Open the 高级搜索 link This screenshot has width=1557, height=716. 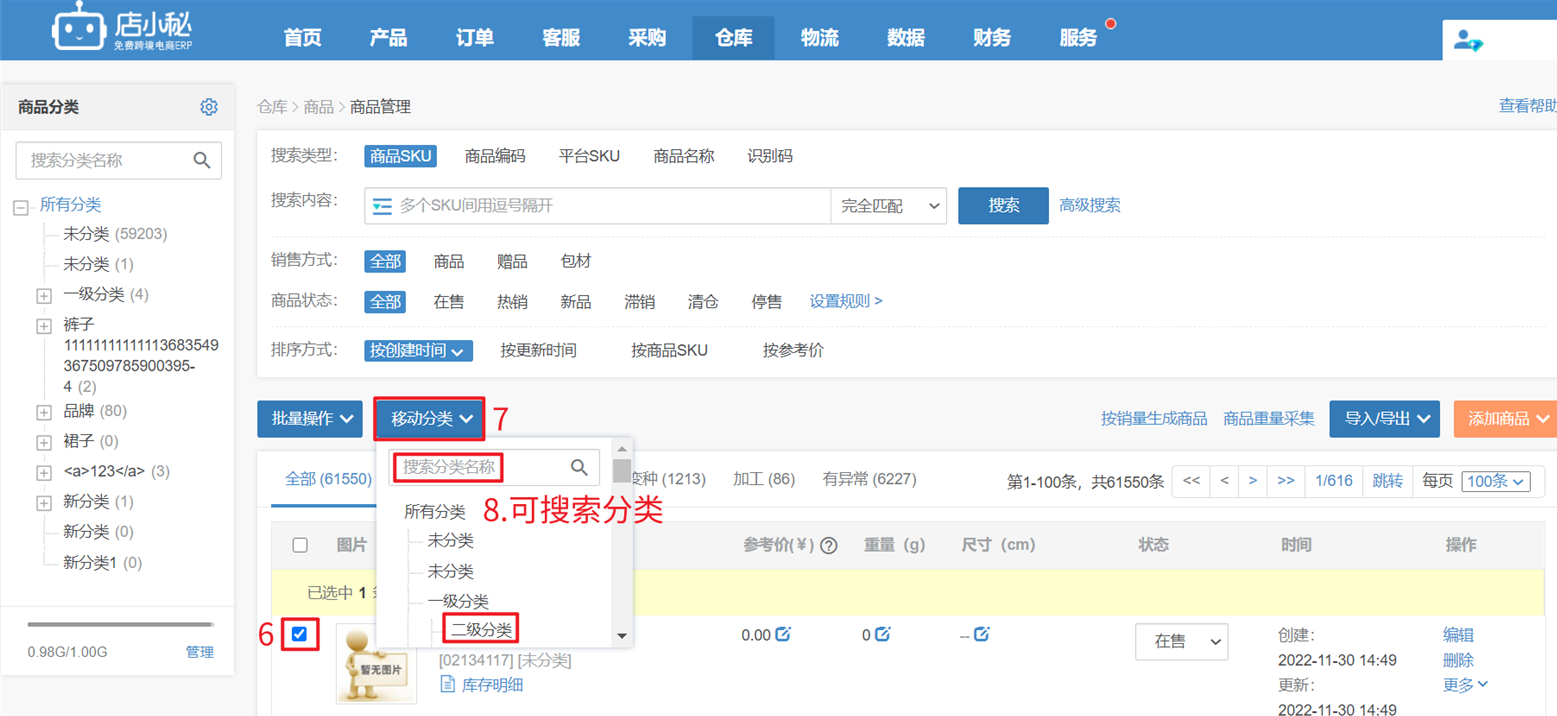click(1090, 205)
